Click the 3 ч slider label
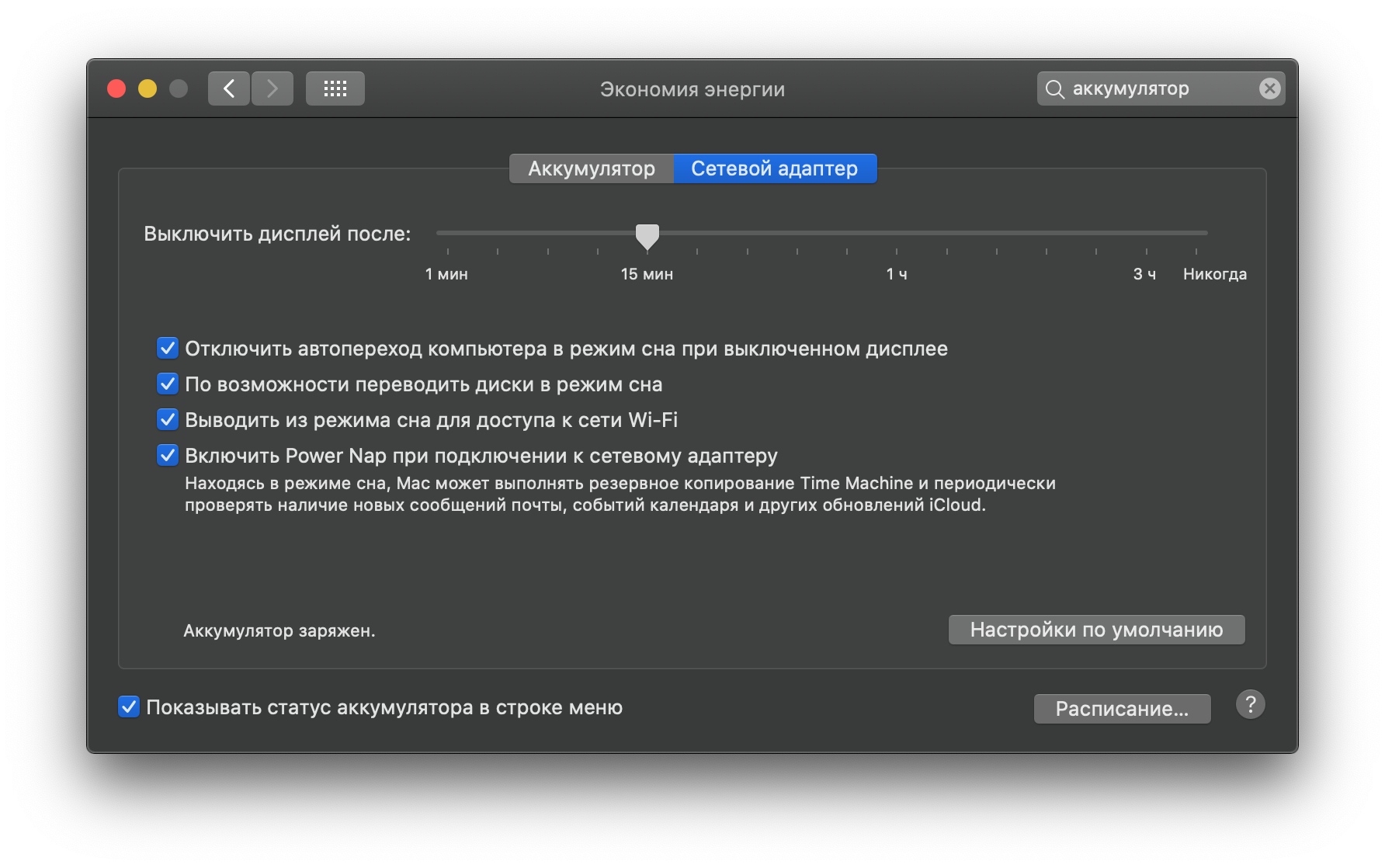Viewport: 1385px width, 868px height. [1144, 274]
